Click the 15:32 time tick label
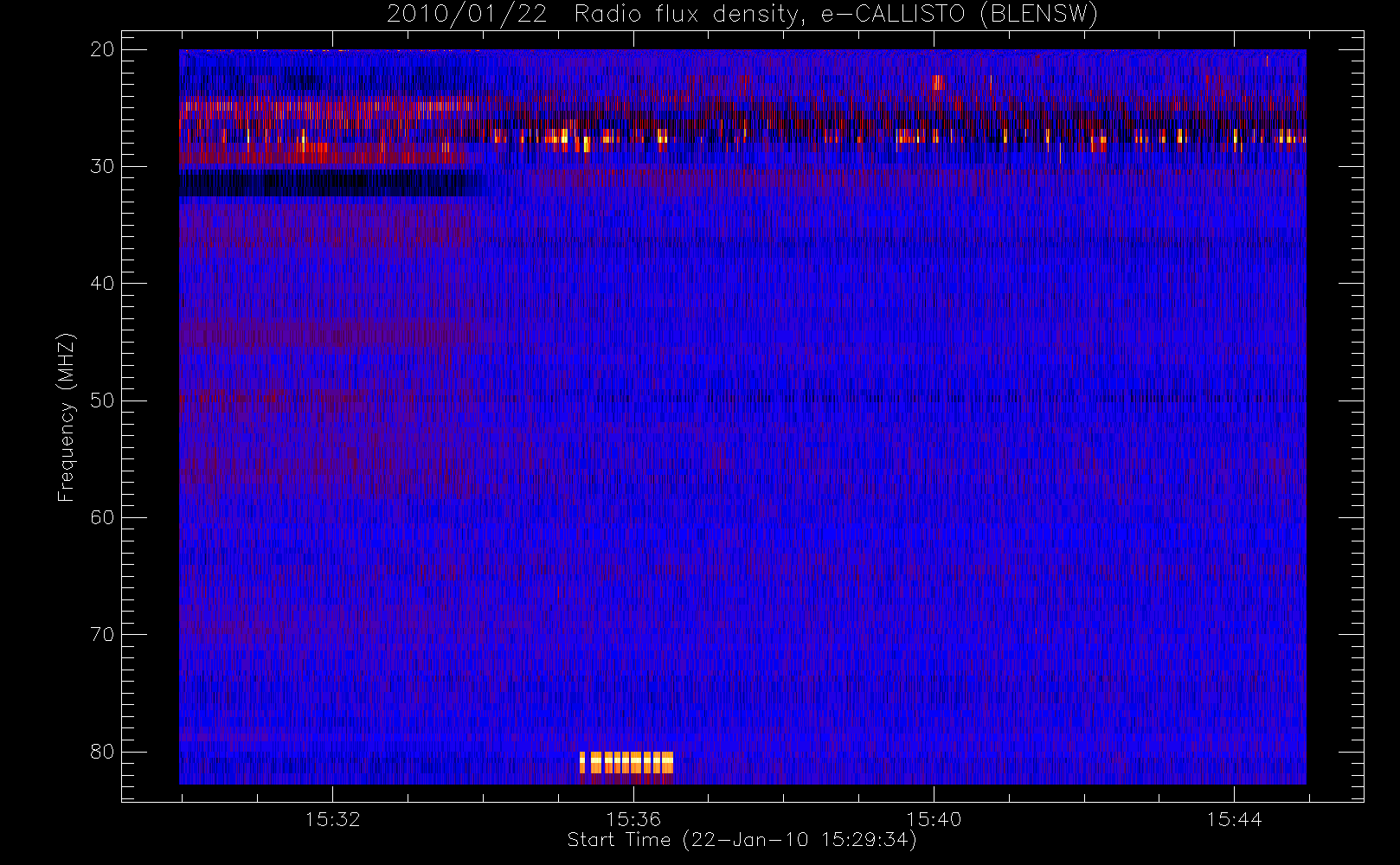 point(332,819)
